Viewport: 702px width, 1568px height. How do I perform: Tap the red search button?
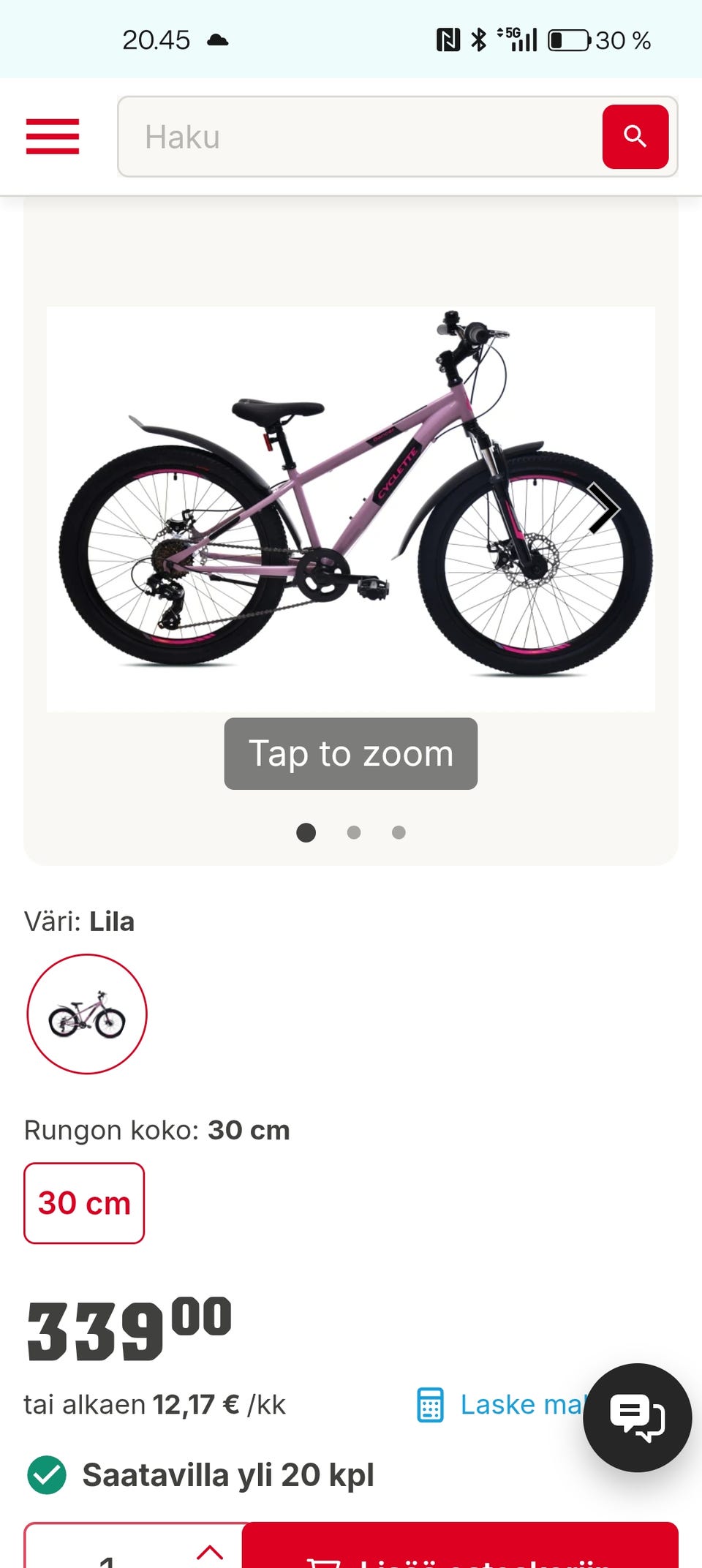coord(635,137)
